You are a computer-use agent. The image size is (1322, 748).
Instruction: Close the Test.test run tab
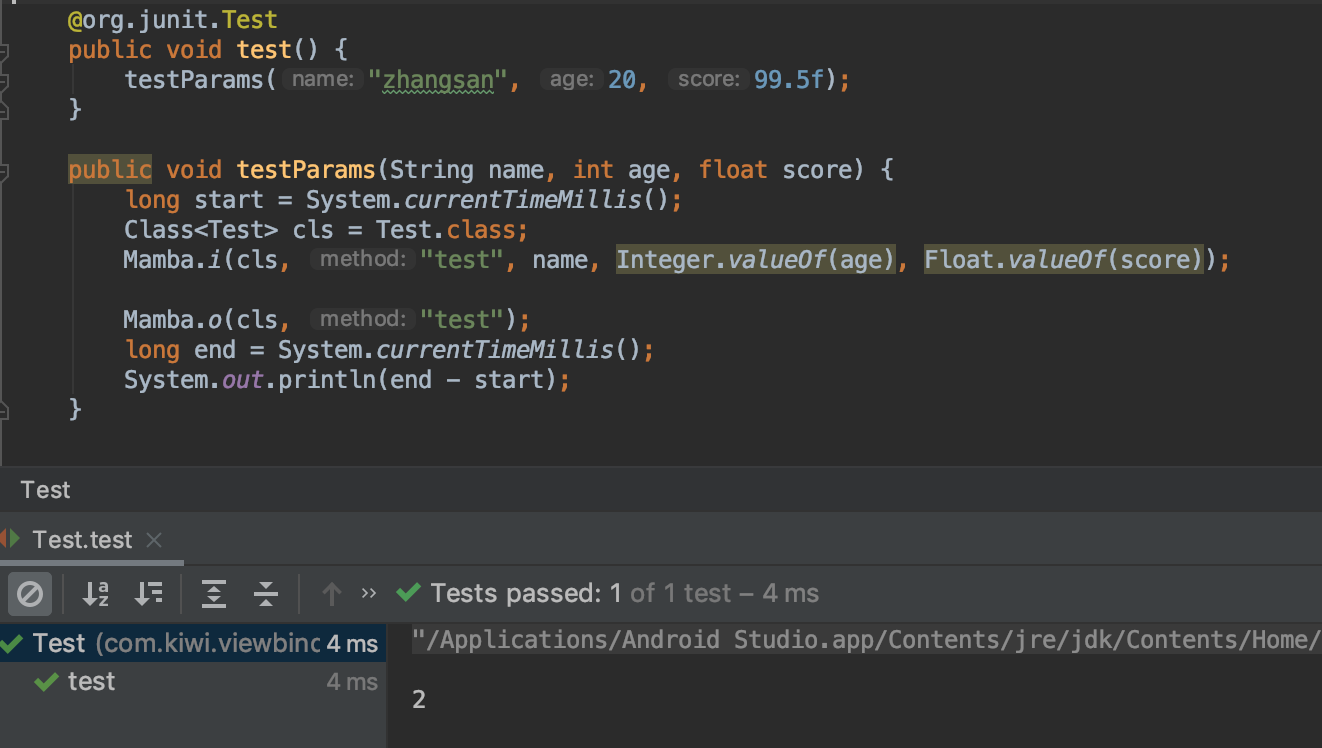[x=154, y=540]
